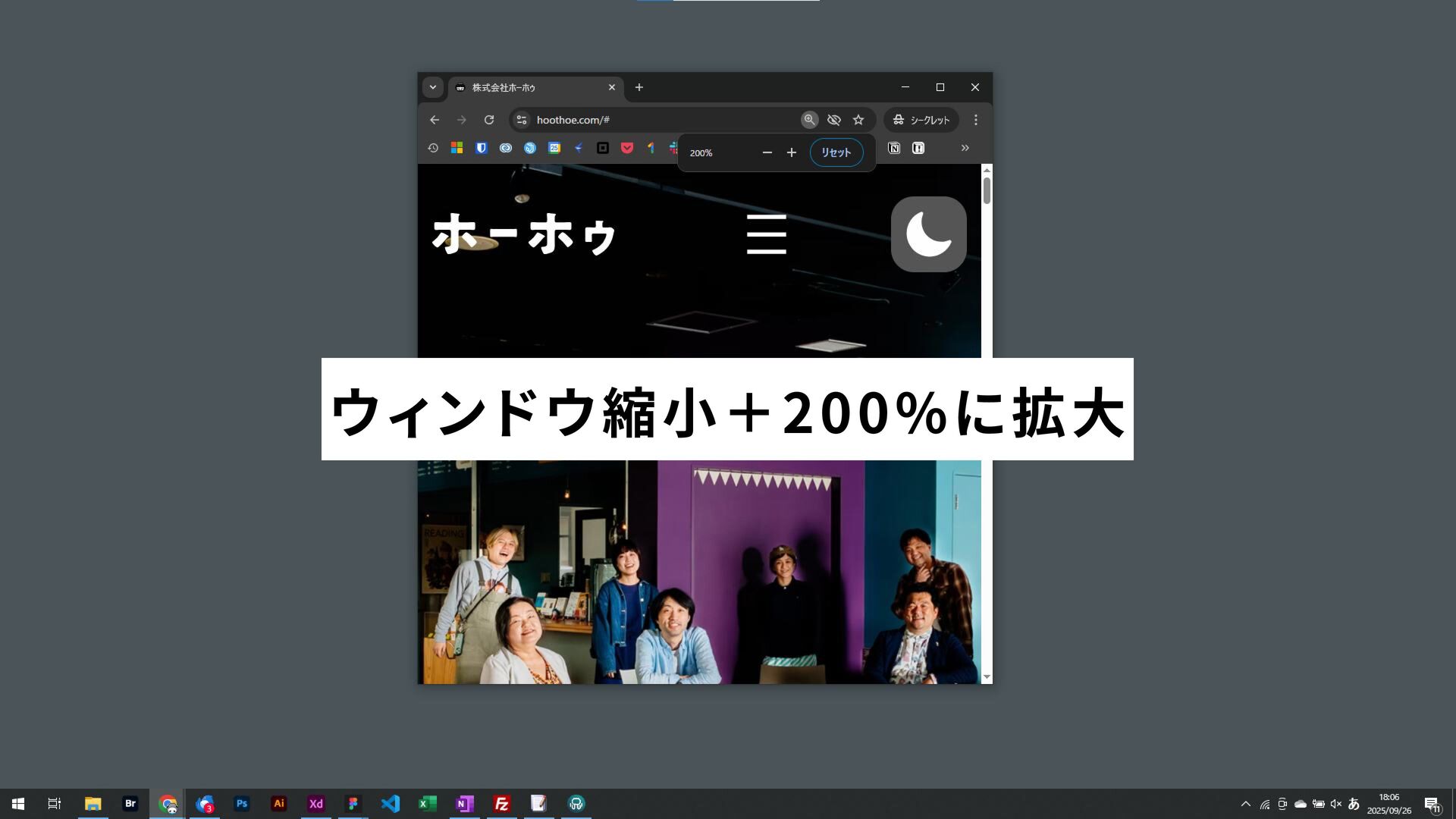Expand the hidden bookmarks chevron
Image resolution: width=1456 pixels, height=819 pixels.
[x=965, y=148]
